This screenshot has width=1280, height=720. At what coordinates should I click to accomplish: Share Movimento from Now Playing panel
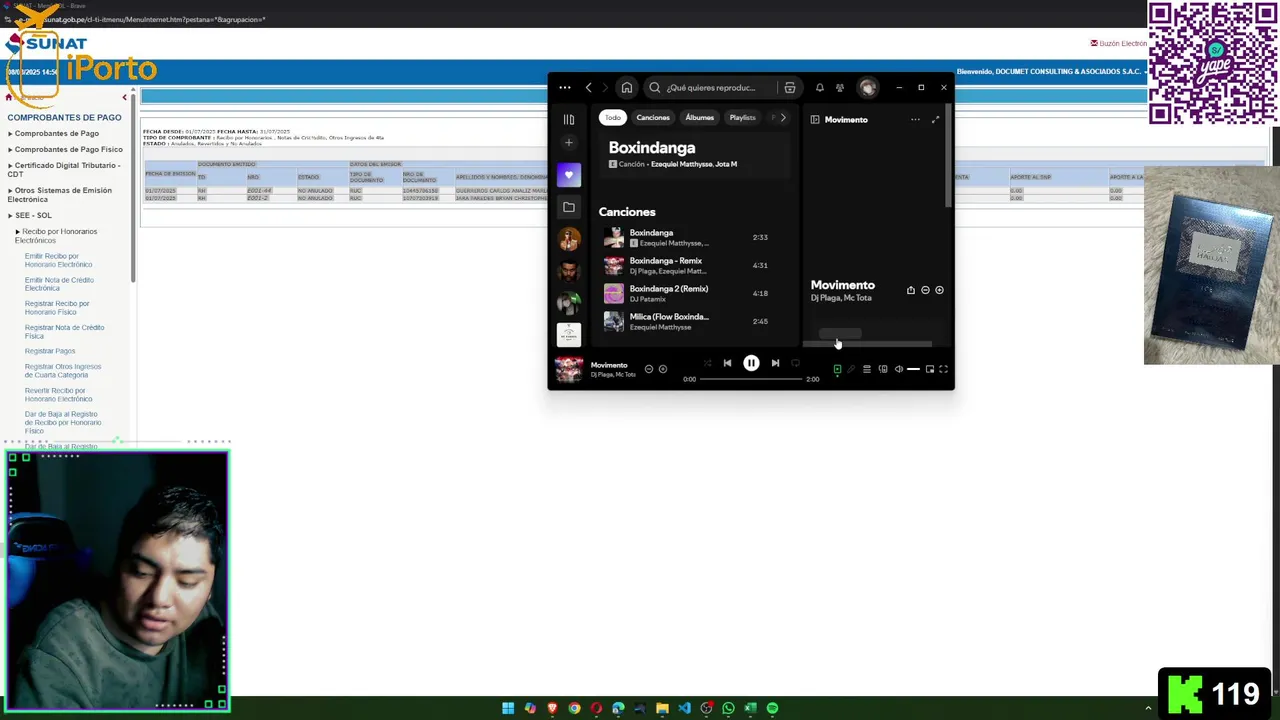tap(911, 290)
